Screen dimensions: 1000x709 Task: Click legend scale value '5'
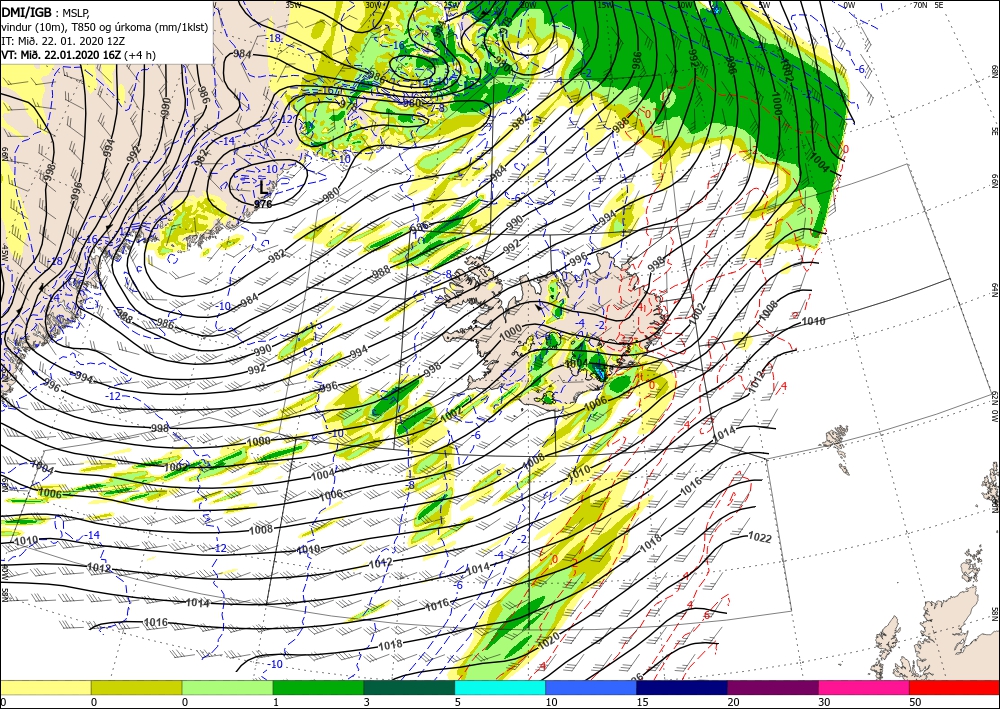pyautogui.click(x=458, y=702)
